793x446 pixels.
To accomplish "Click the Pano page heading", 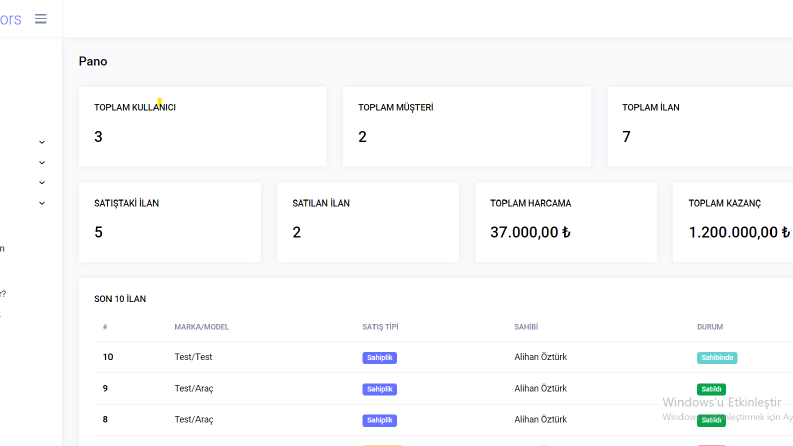I will 93,61.
